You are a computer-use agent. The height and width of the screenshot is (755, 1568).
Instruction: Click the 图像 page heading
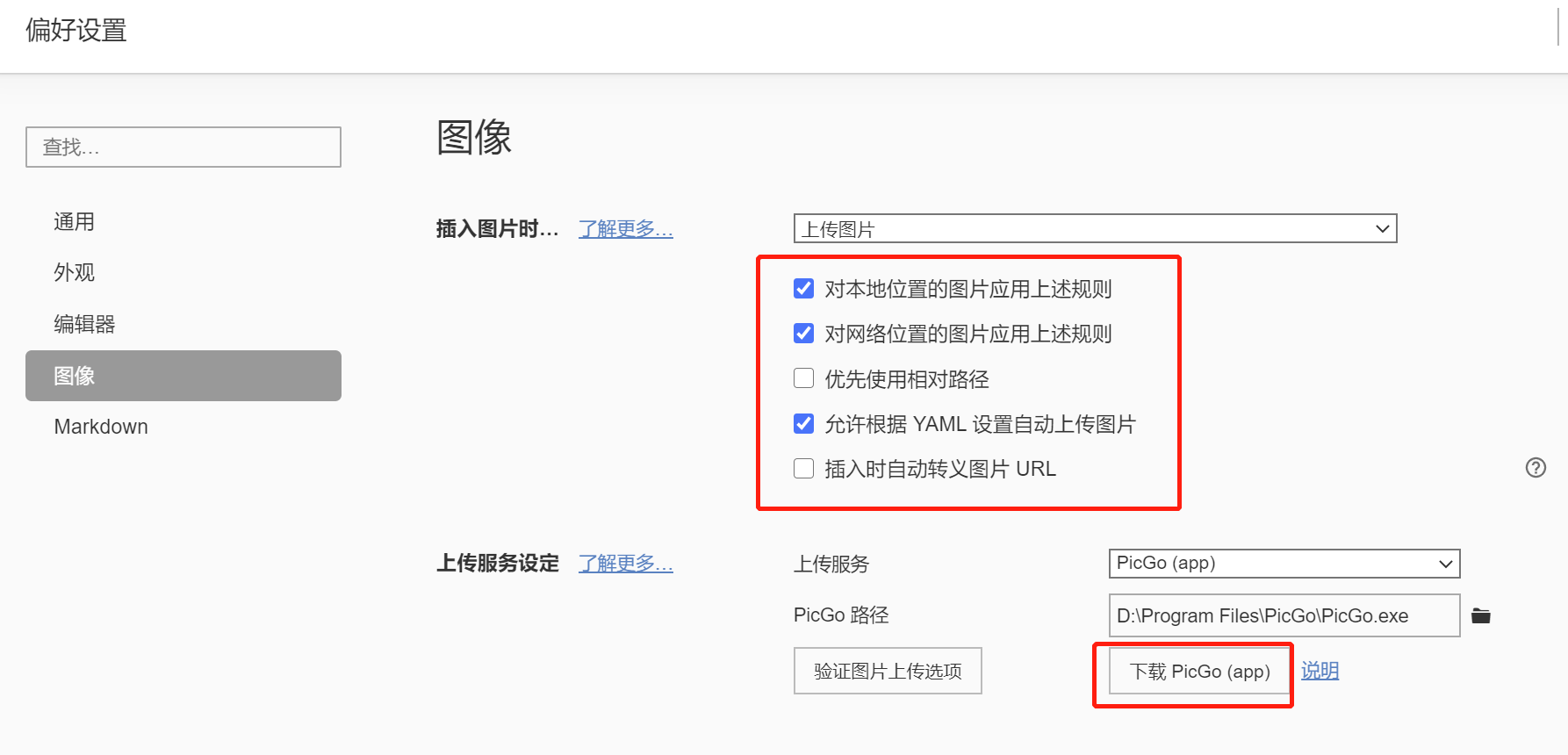pyautogui.click(x=474, y=138)
